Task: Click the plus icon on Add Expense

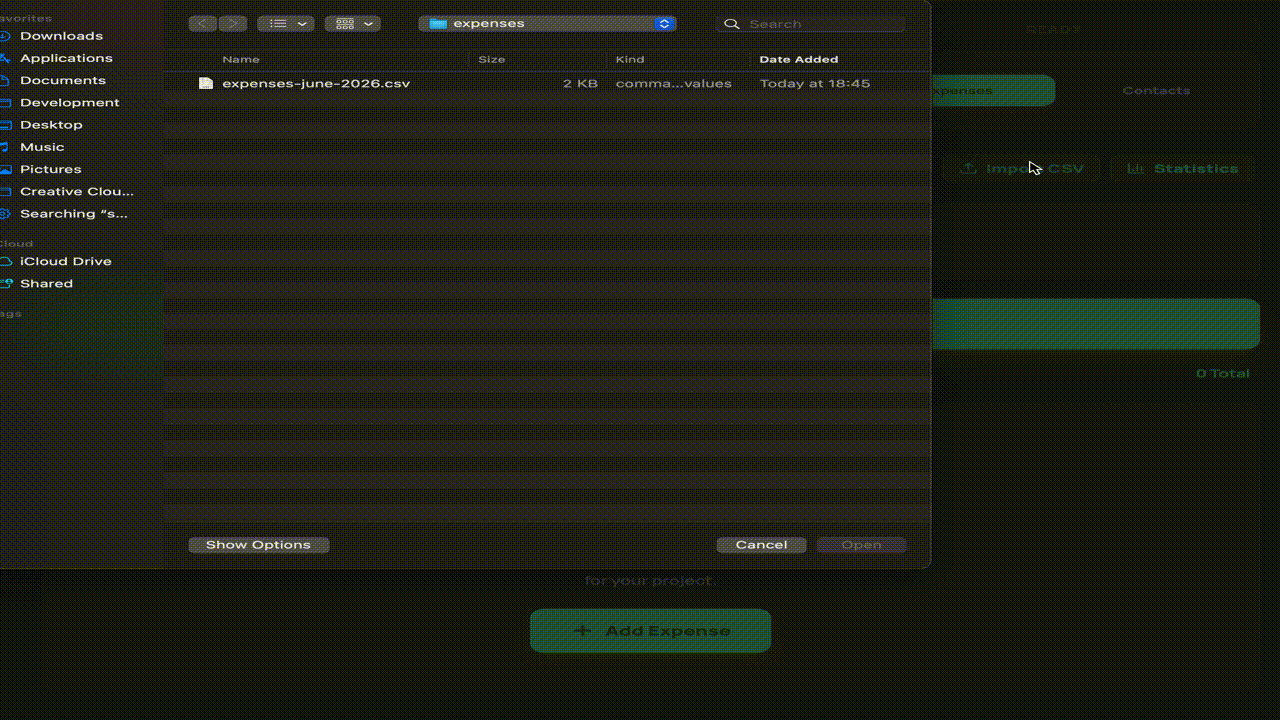Action: click(582, 631)
